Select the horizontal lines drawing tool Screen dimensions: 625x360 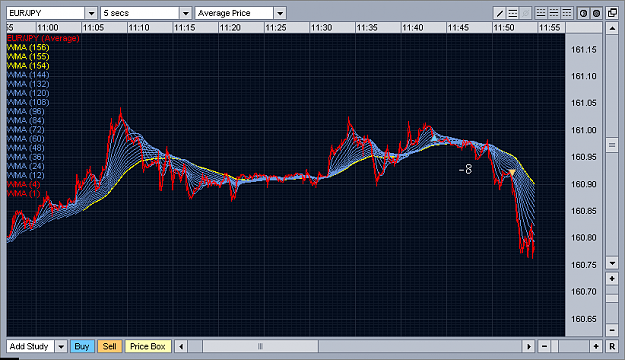(x=513, y=13)
